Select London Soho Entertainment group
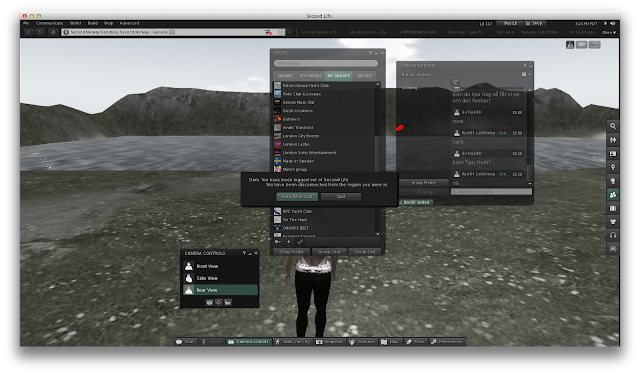 pos(324,153)
